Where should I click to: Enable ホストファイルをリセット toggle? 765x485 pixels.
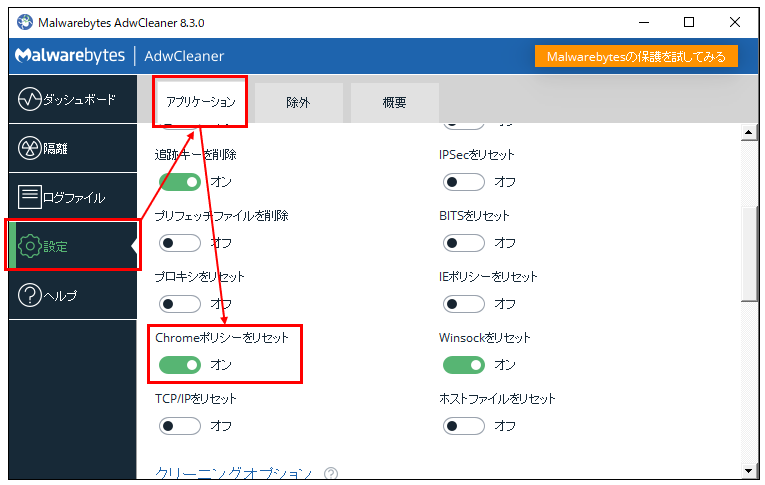pos(464,426)
